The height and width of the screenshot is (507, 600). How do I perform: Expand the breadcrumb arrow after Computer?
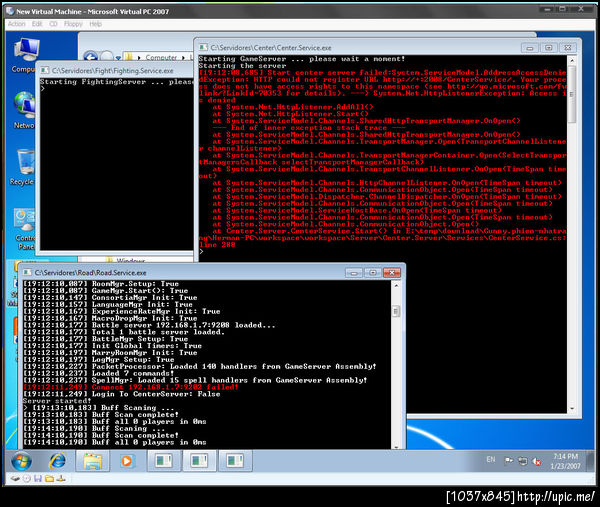pos(183,58)
